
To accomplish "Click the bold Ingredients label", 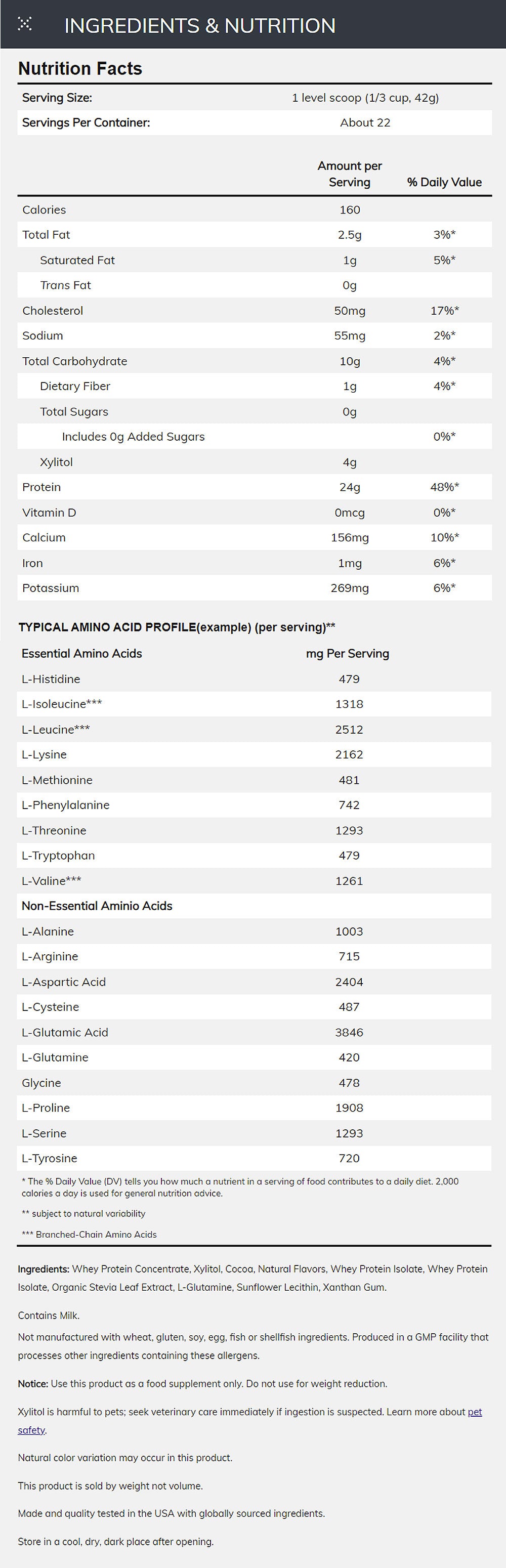I will tap(43, 1269).
